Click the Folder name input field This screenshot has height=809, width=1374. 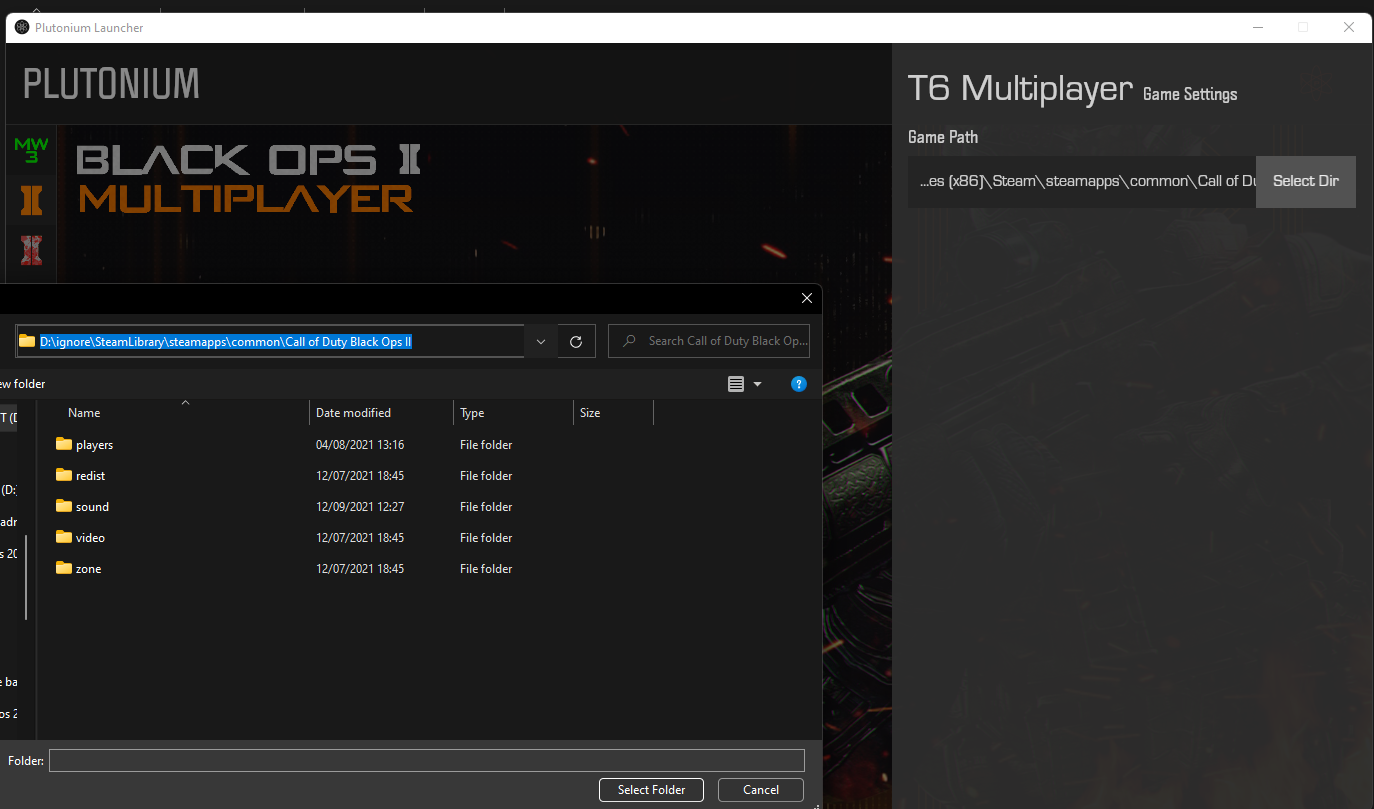tap(427, 761)
